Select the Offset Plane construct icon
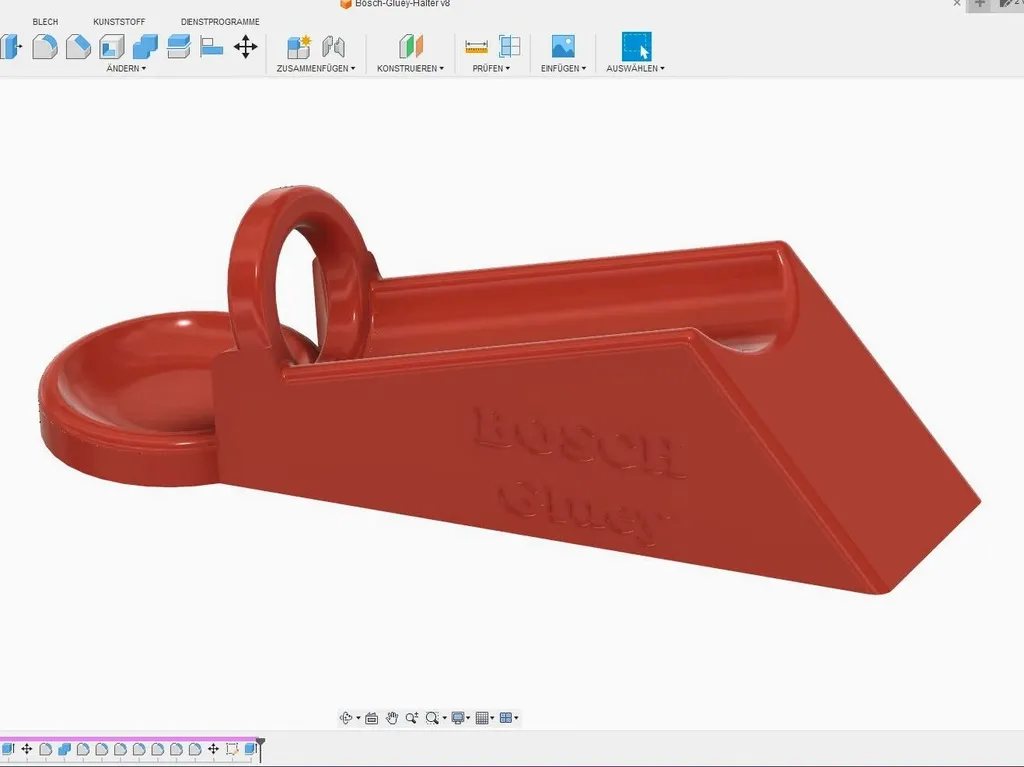This screenshot has height=767, width=1024. 411,46
